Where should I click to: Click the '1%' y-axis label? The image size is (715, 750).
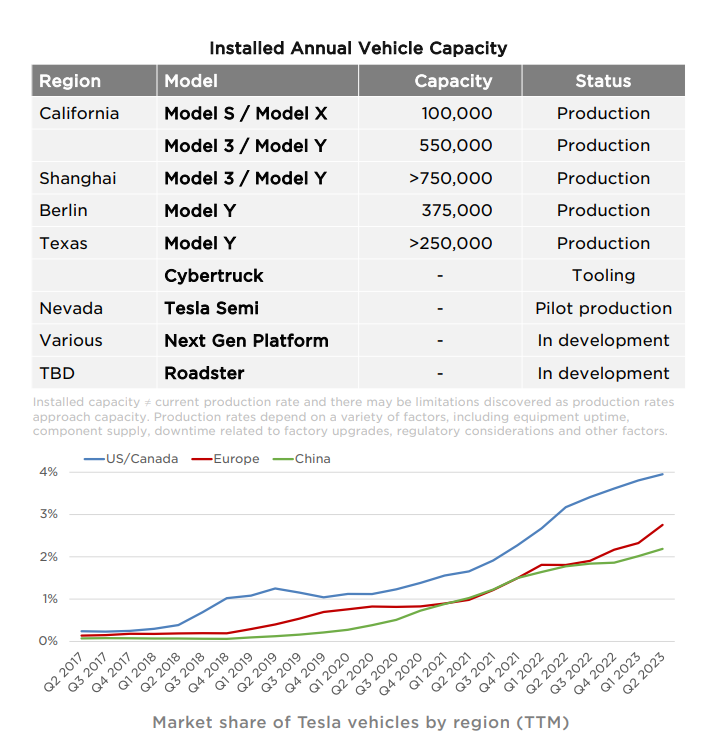[x=50, y=599]
